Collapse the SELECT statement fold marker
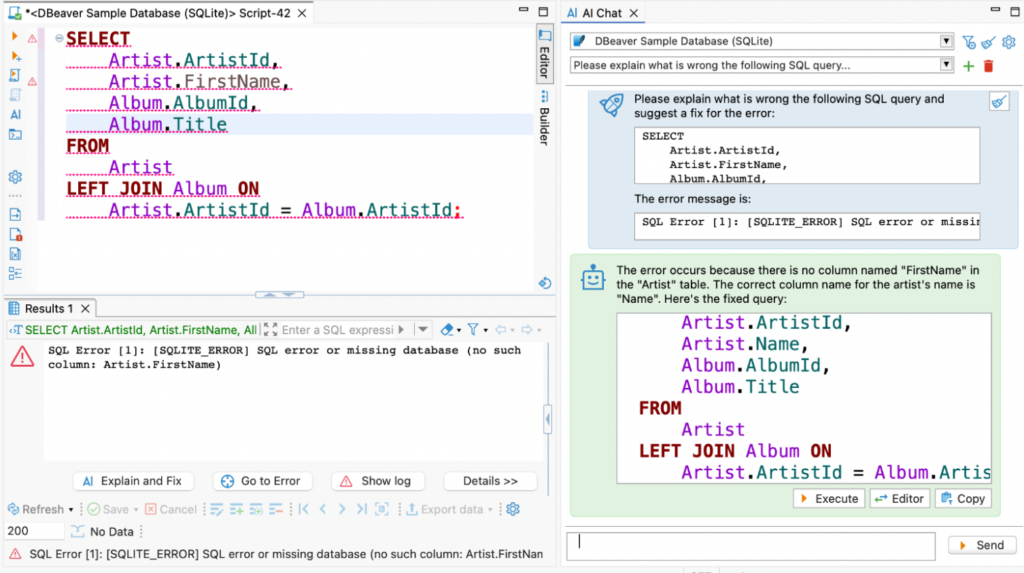1024x573 pixels. click(59, 38)
